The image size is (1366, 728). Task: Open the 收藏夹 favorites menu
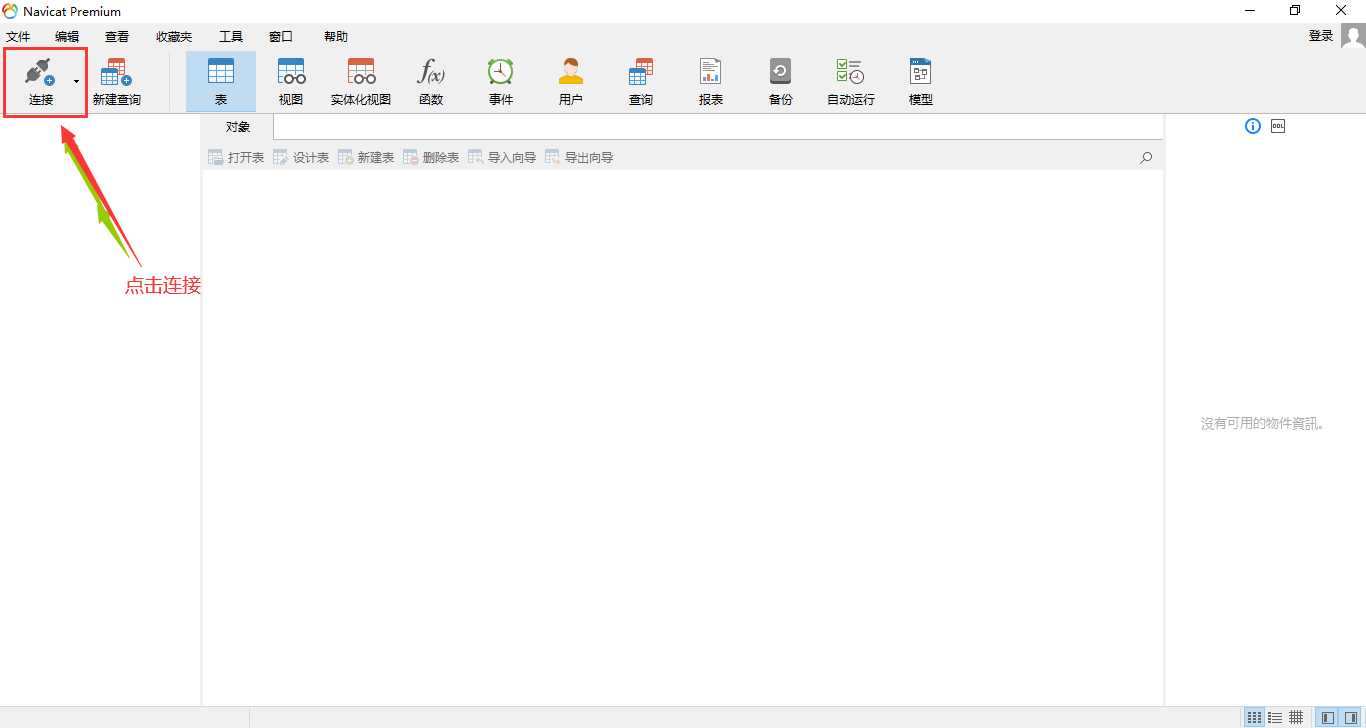pyautogui.click(x=174, y=37)
